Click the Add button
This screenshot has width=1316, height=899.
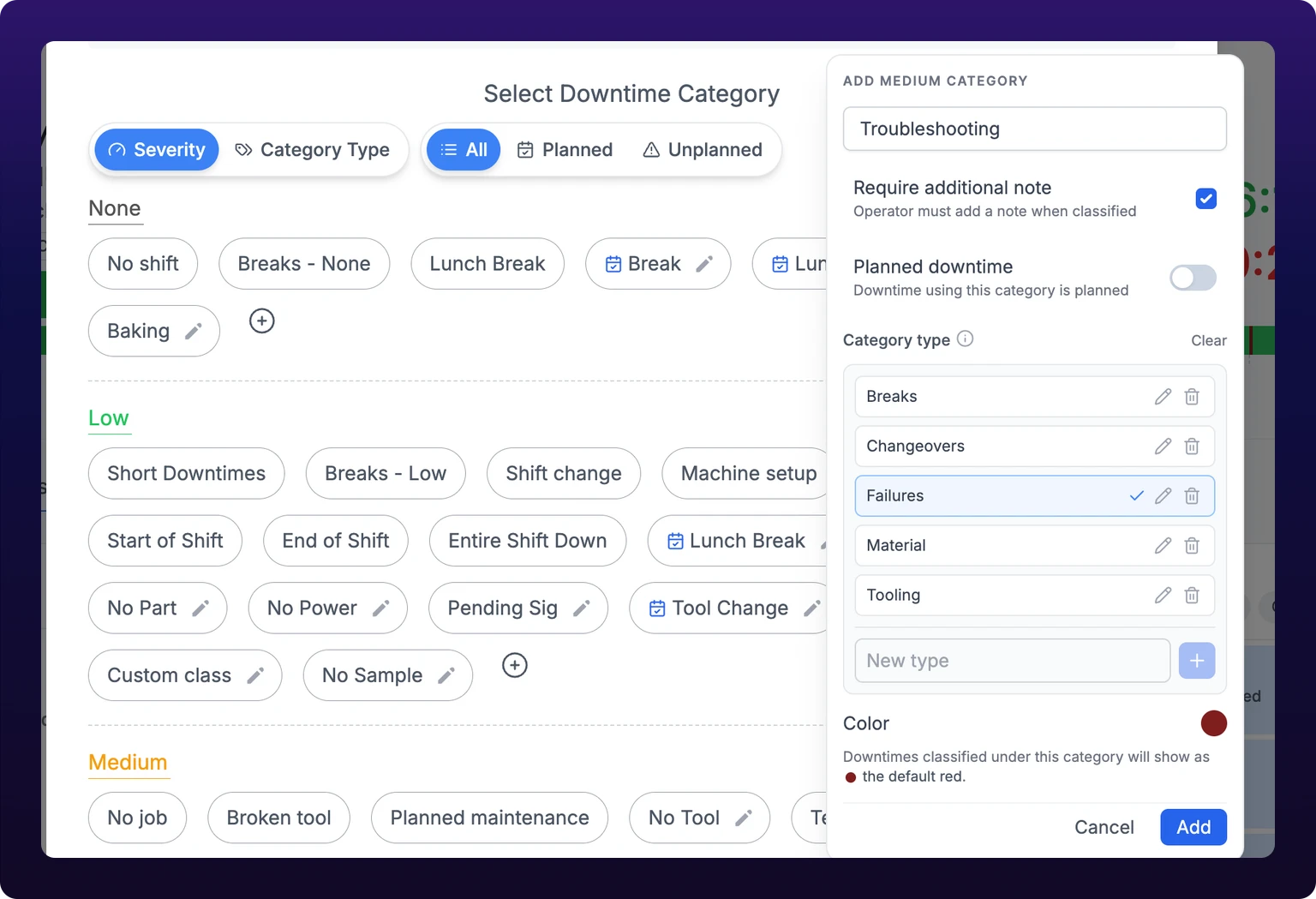(x=1193, y=827)
